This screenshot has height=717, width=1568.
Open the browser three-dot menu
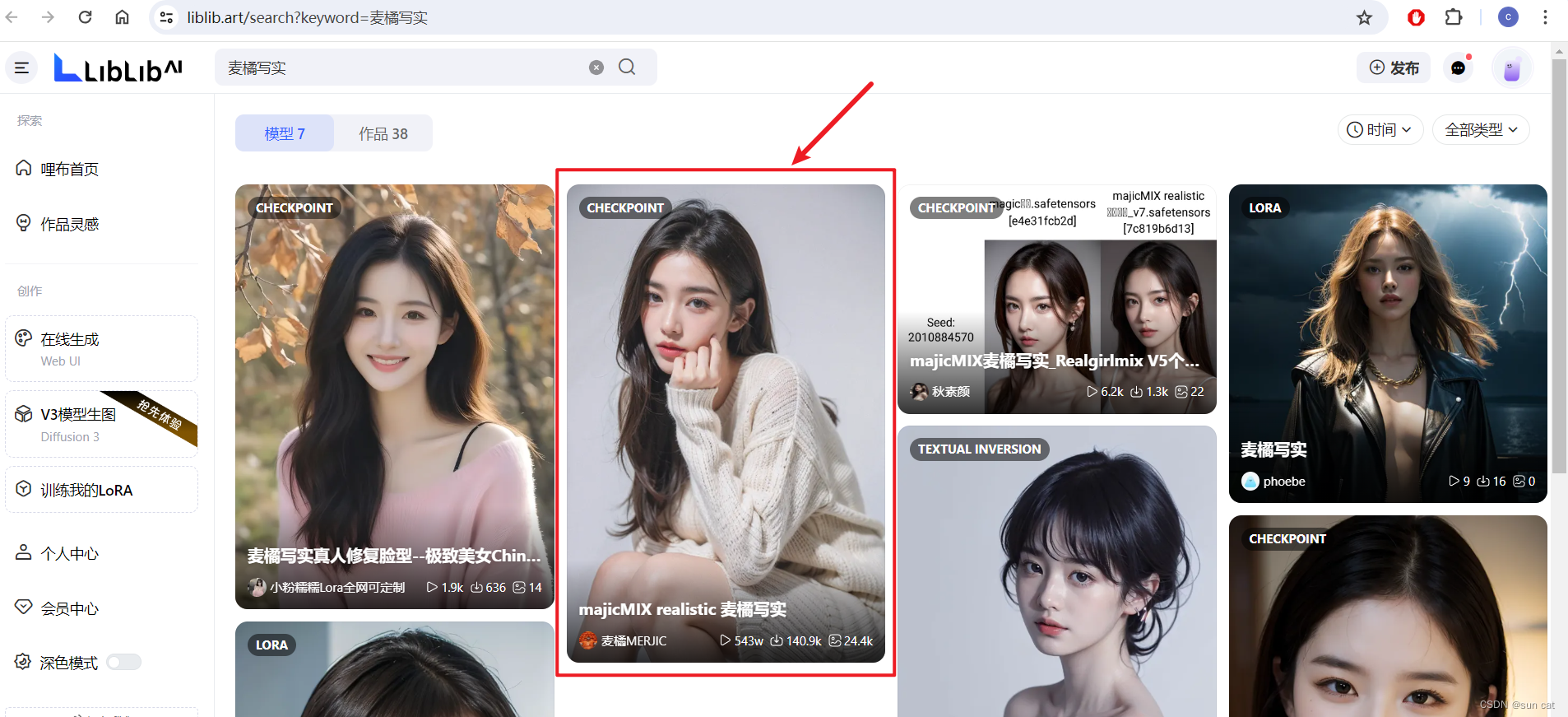(1545, 17)
